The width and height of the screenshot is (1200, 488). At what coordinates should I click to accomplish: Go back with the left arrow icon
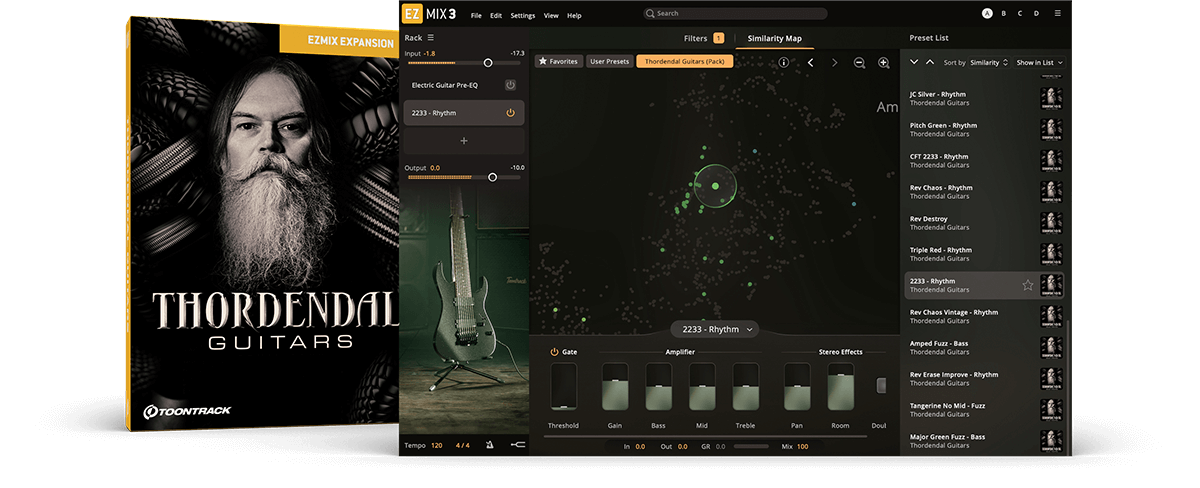[810, 62]
